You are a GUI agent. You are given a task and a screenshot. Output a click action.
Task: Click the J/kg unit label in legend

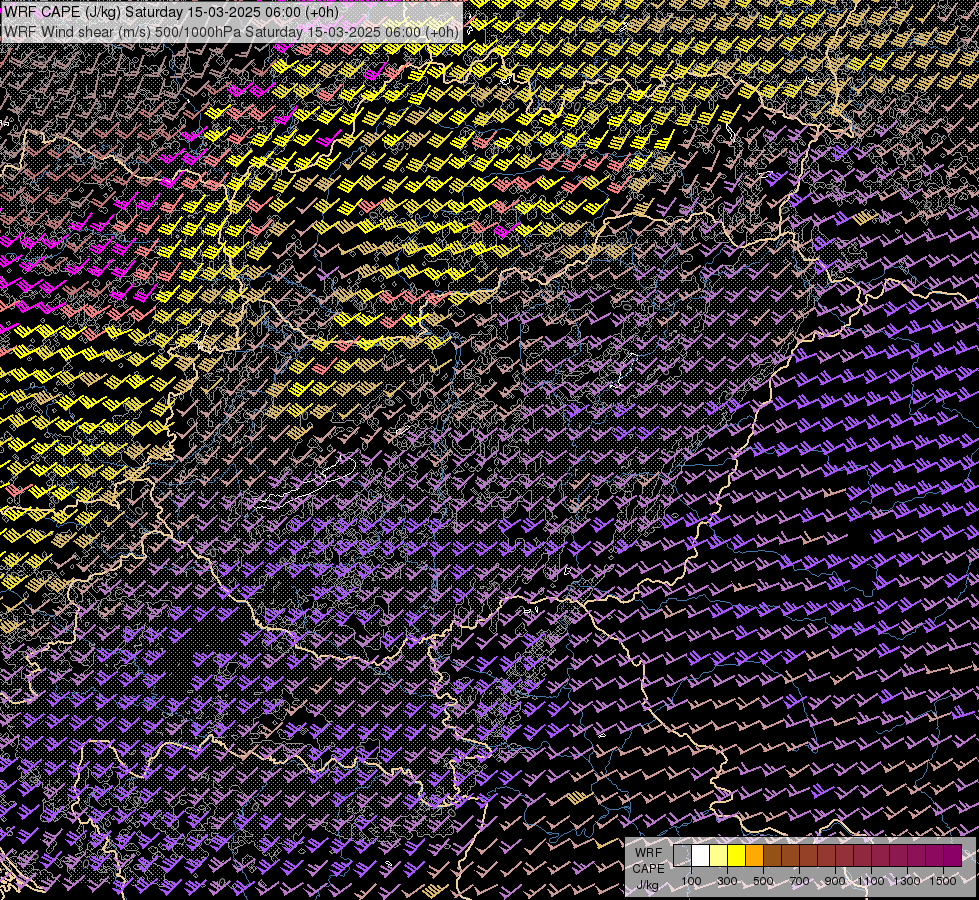[x=647, y=885]
